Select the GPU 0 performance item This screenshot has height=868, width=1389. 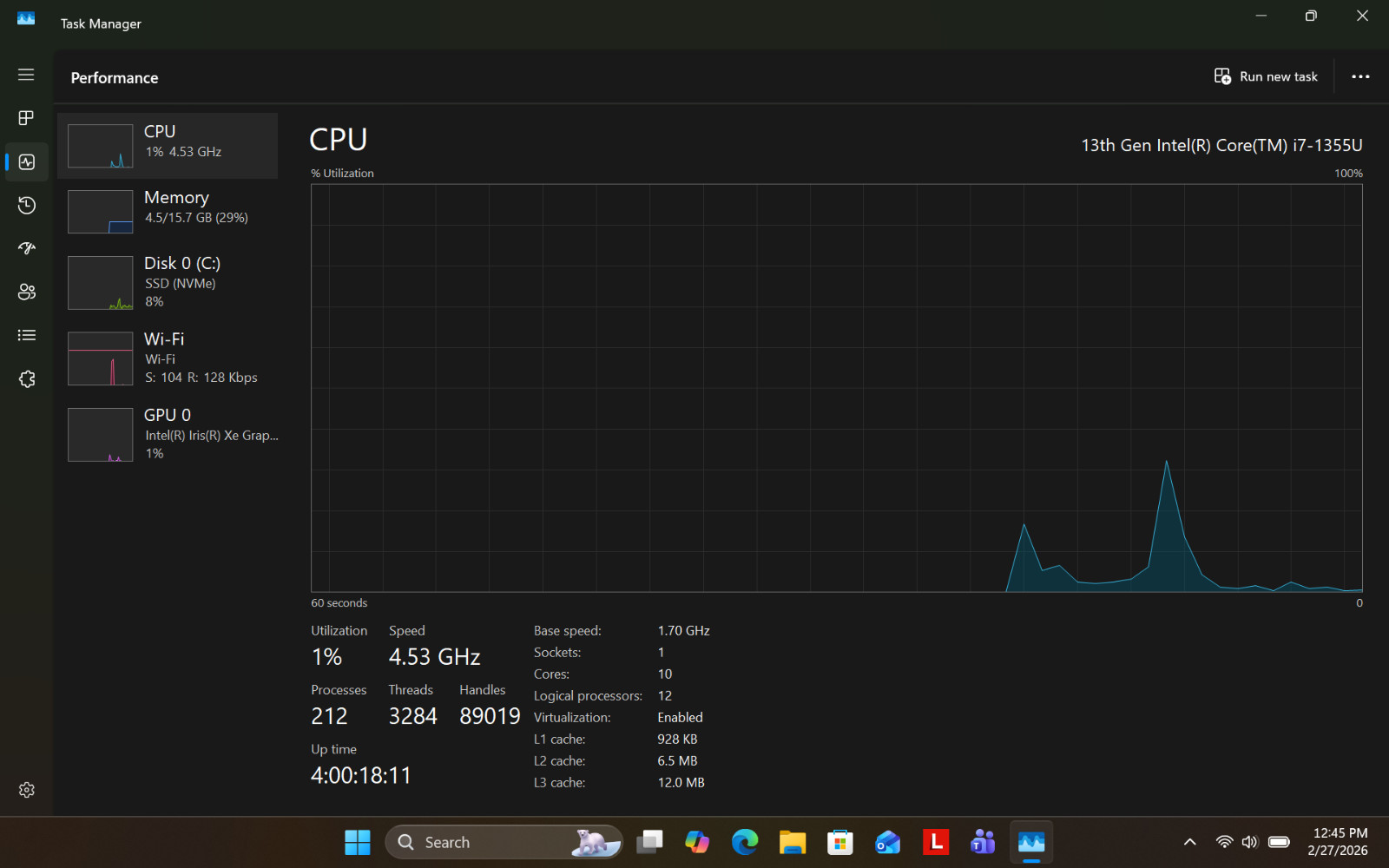pos(168,434)
